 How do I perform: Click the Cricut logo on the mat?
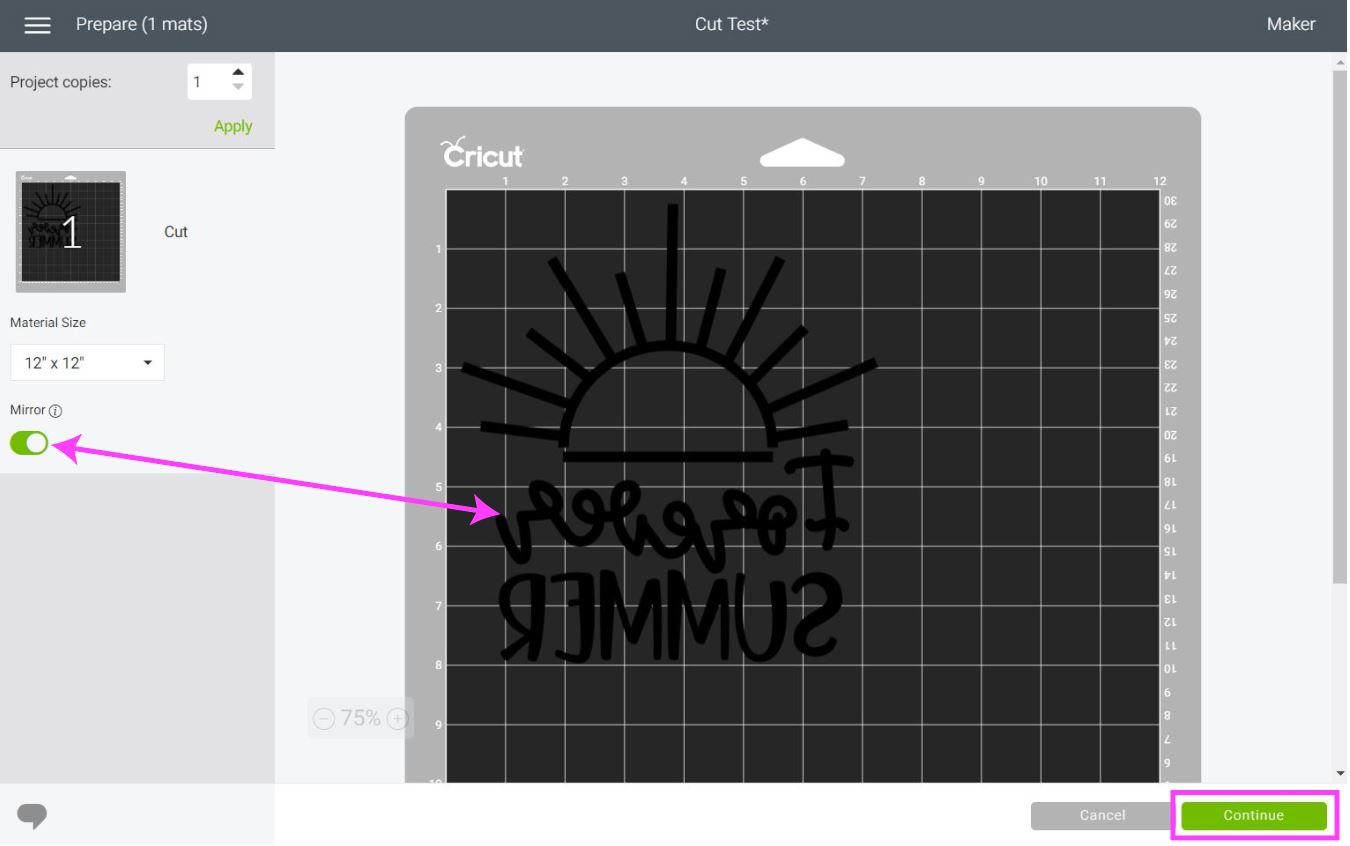click(483, 153)
